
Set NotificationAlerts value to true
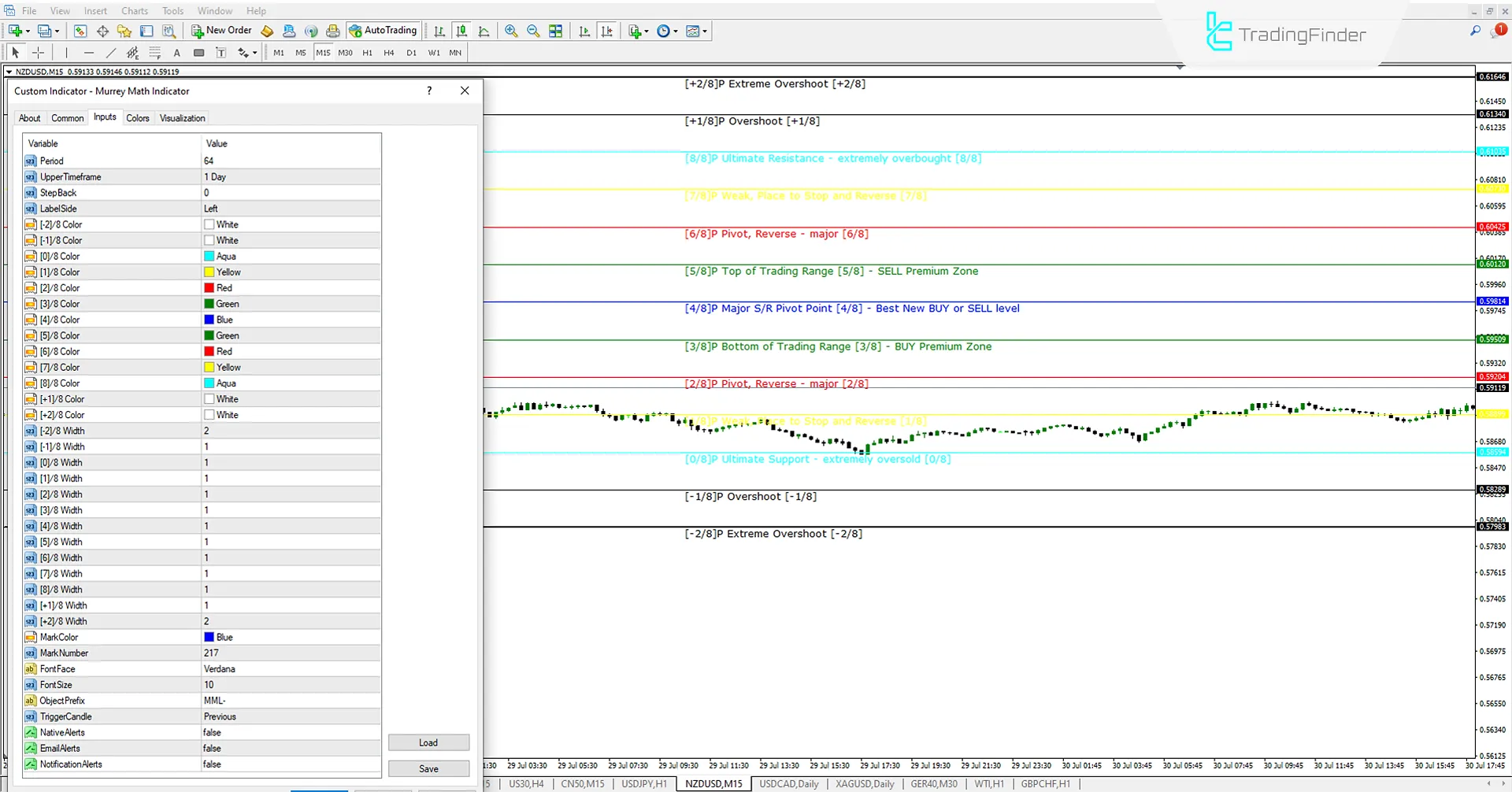point(291,764)
